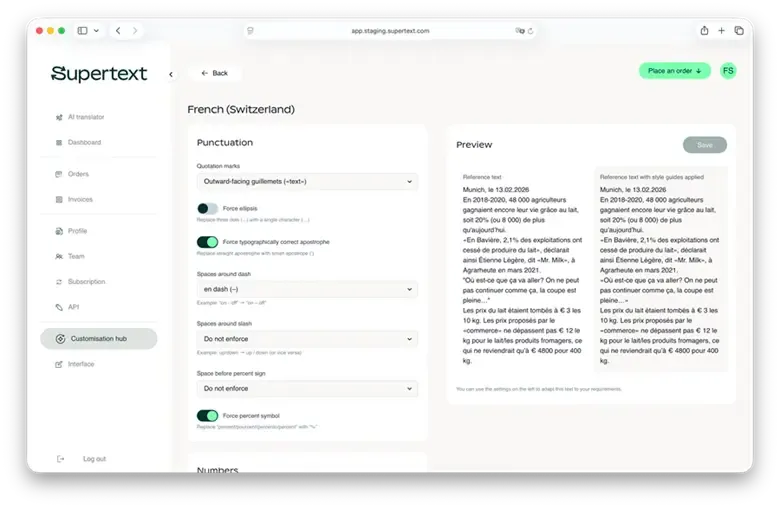Open the Quotation marks dropdown
This screenshot has height=508, width=780.
307,182
